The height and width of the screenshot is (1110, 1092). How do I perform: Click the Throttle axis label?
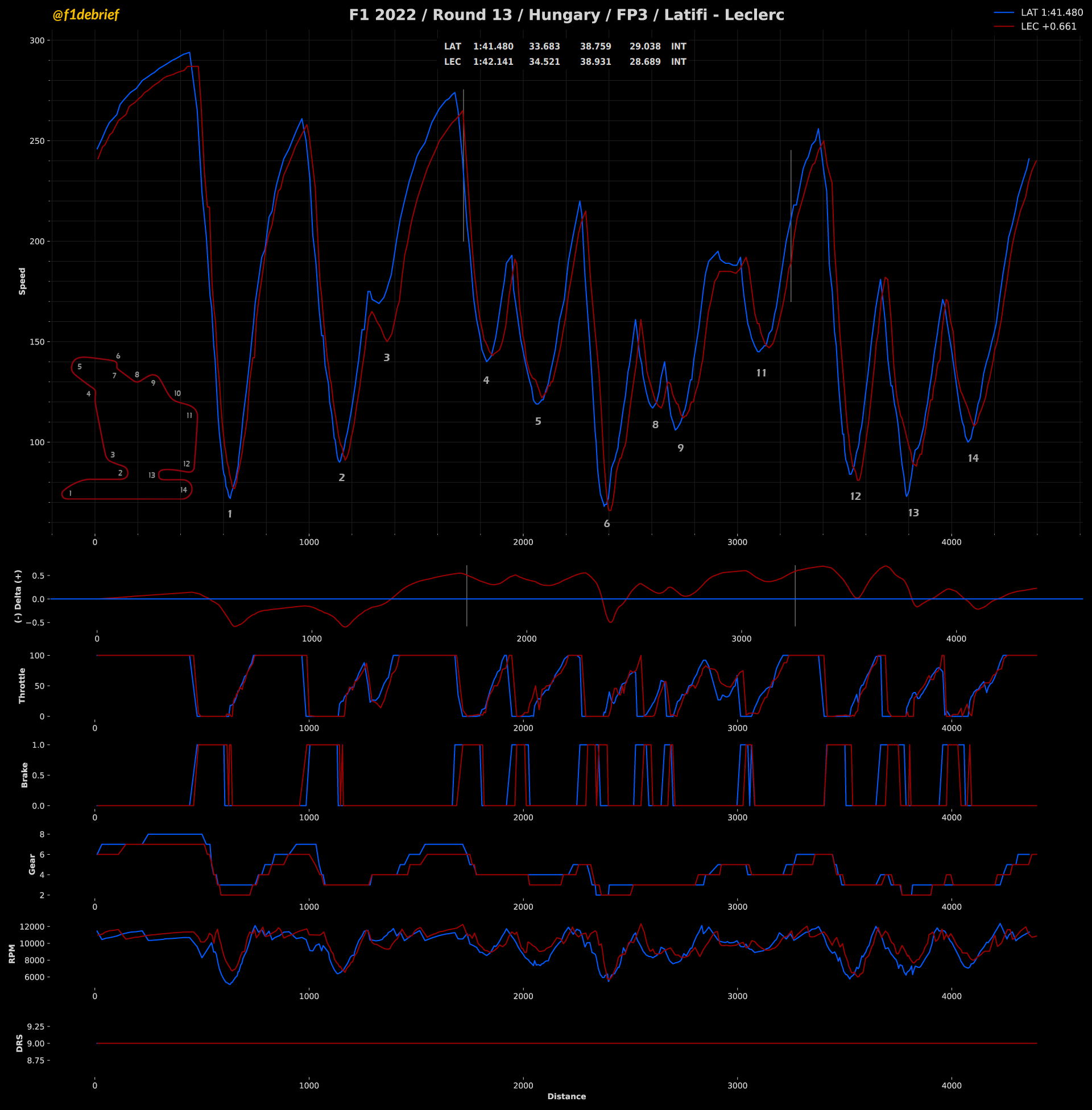[22, 686]
